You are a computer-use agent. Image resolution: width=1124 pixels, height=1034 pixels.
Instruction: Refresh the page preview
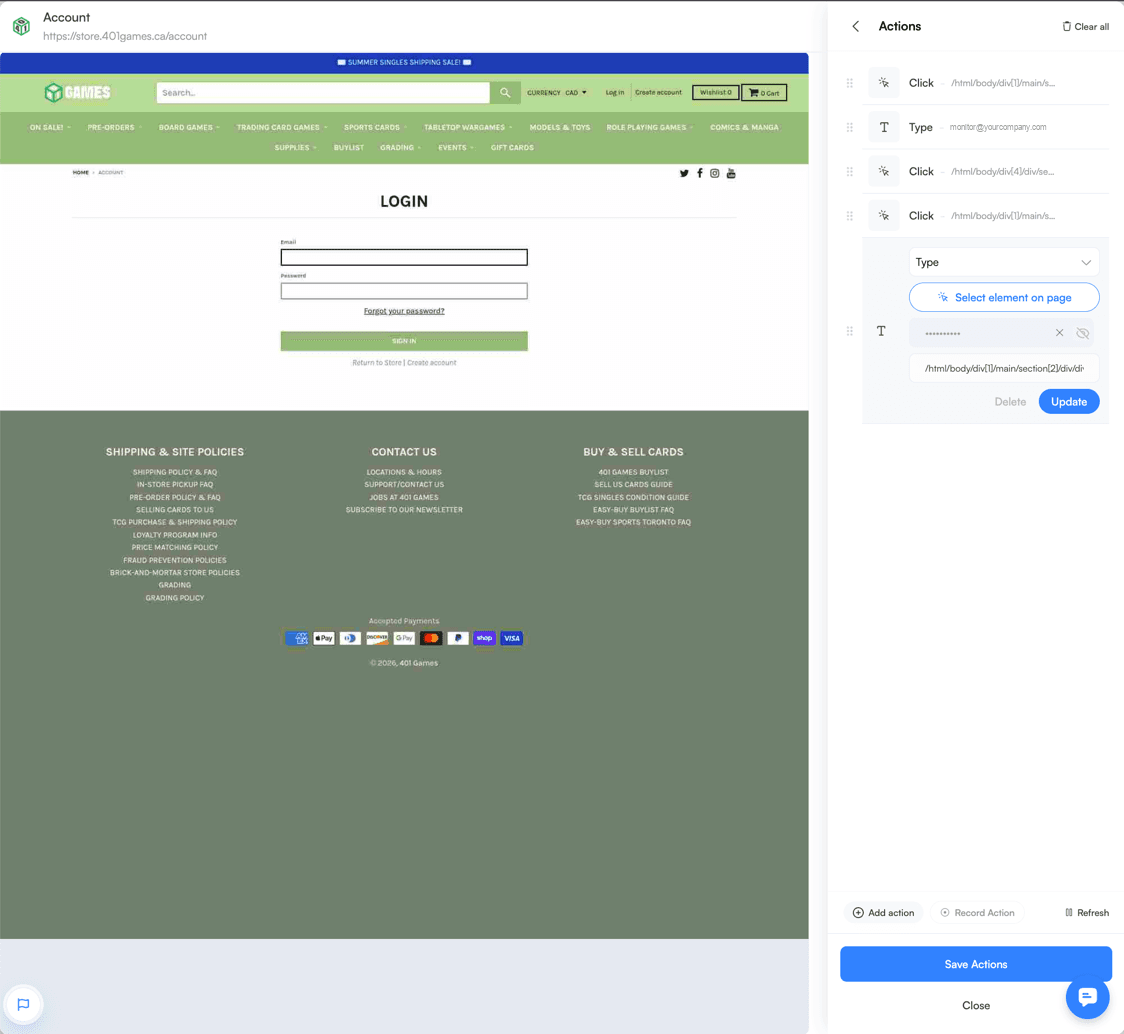[1087, 913]
